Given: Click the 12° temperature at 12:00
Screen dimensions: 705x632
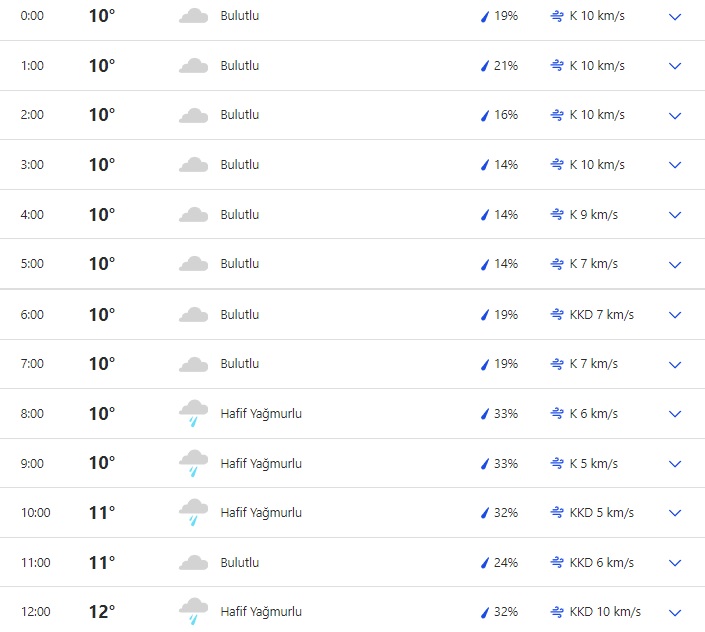Looking at the screenshot, I should coord(102,612).
